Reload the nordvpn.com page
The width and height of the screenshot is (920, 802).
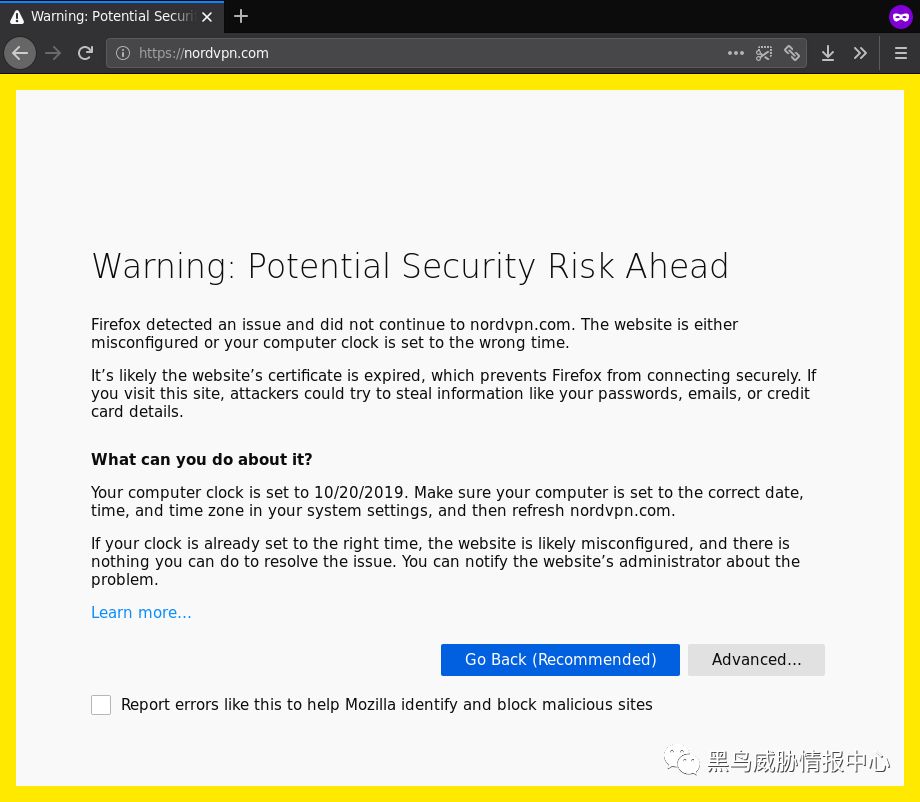[86, 53]
